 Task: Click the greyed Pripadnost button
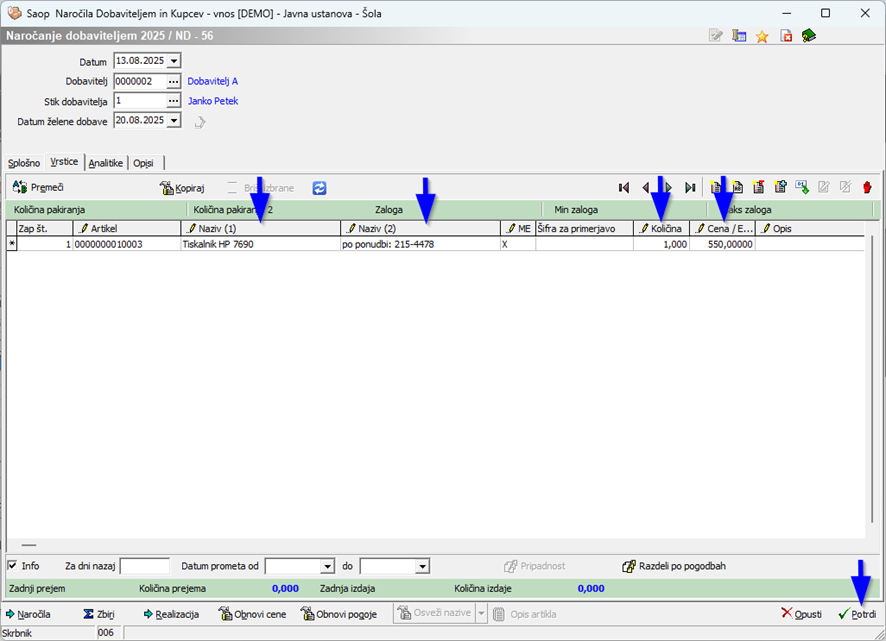click(535, 566)
